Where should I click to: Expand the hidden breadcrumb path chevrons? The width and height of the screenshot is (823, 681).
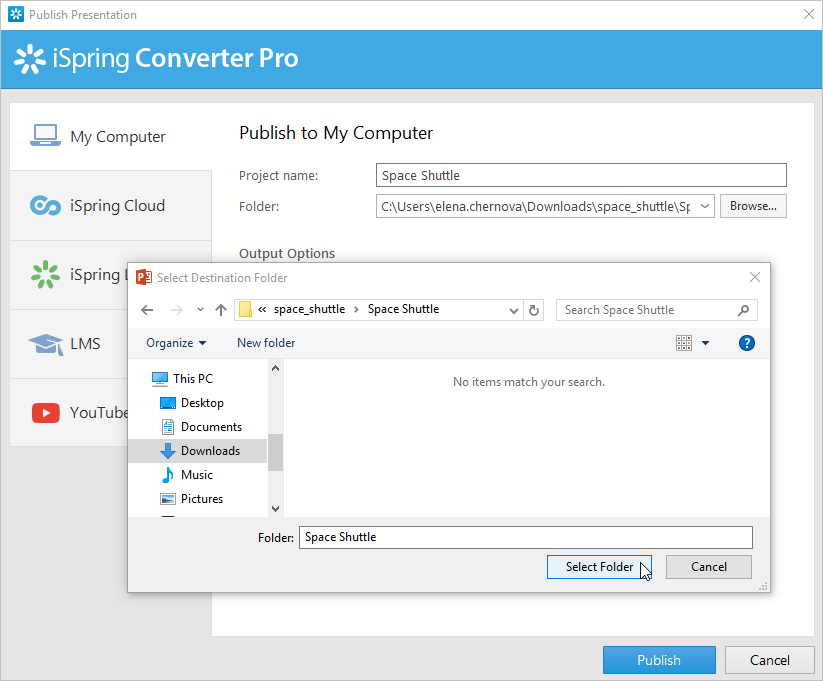[x=262, y=309]
